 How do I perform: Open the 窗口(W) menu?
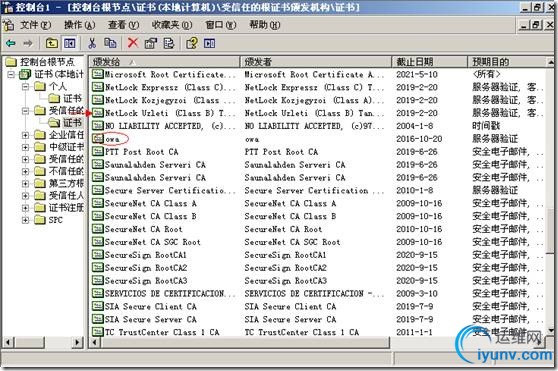pos(221,25)
